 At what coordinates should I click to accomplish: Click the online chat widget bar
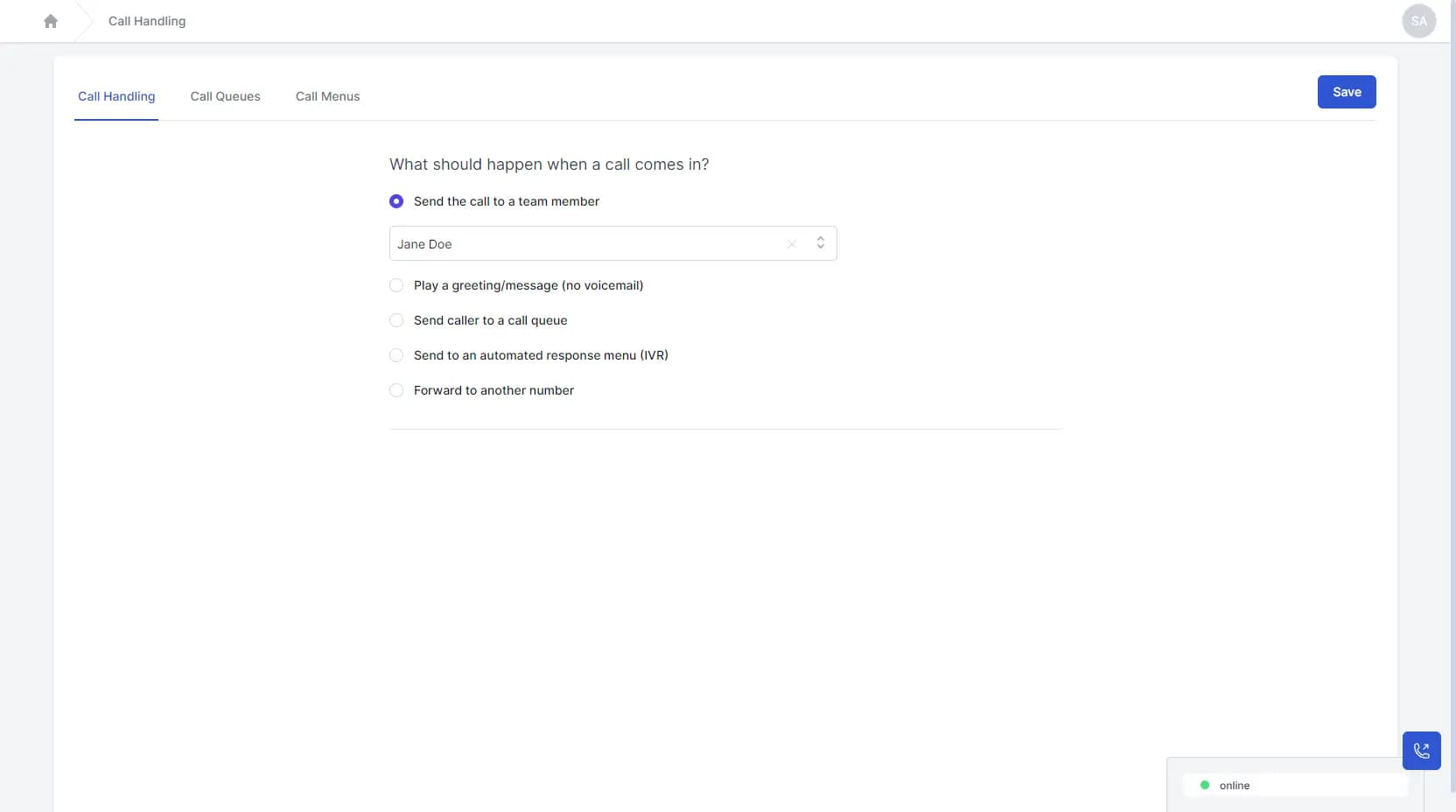click(x=1295, y=785)
